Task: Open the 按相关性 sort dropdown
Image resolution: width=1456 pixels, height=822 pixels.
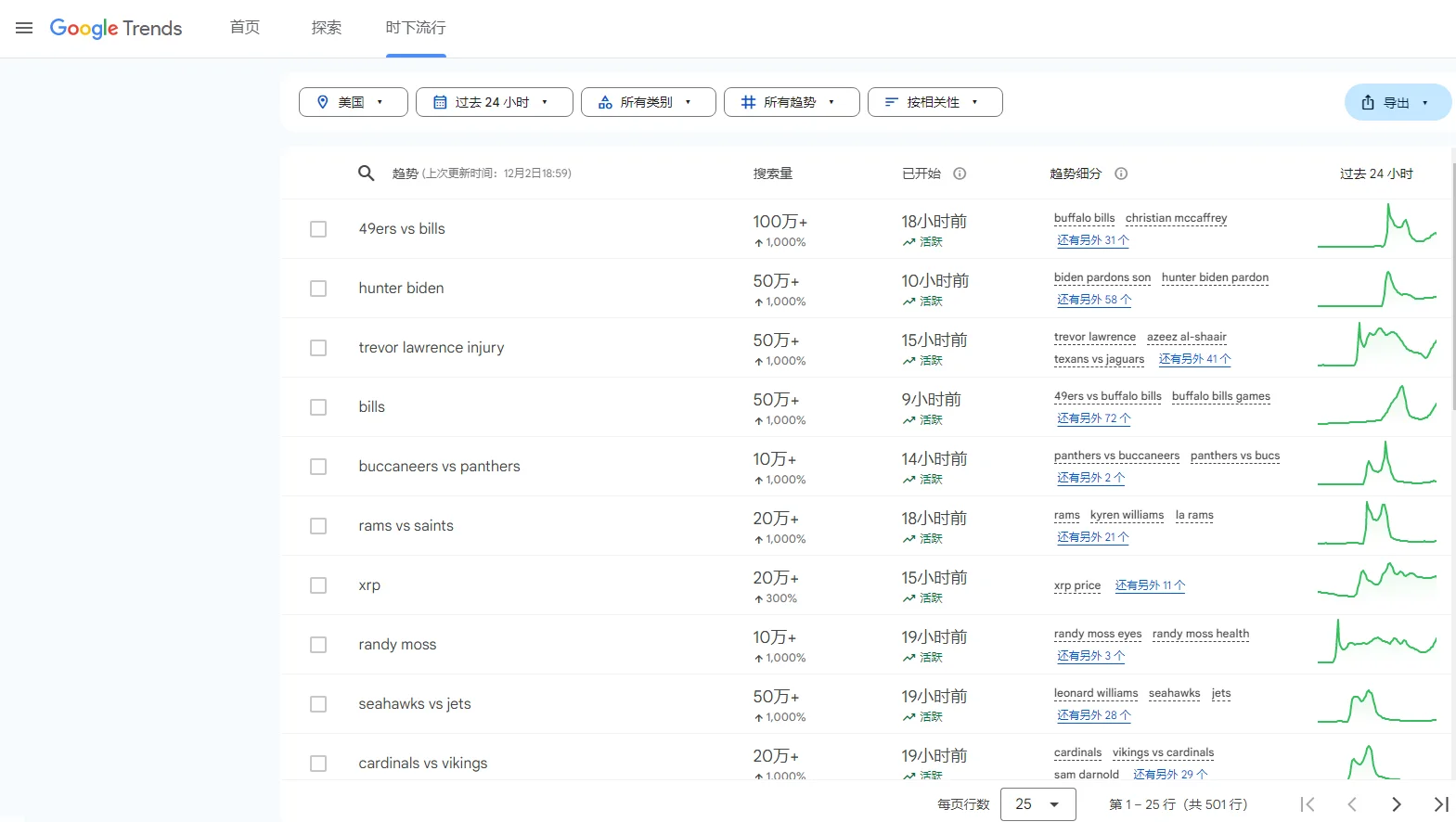Action: point(935,102)
